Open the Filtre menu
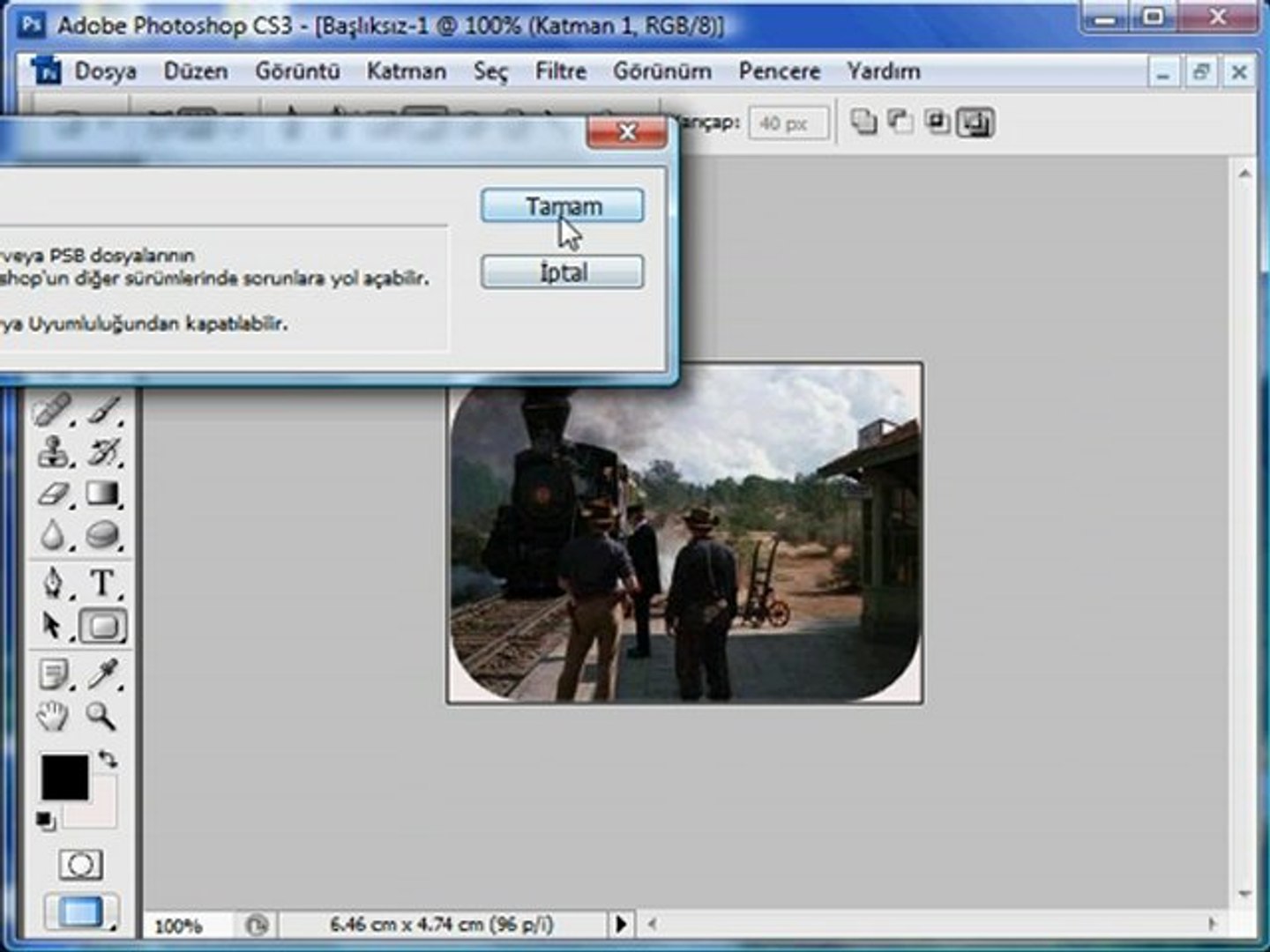This screenshot has width=1270, height=952. click(x=561, y=71)
